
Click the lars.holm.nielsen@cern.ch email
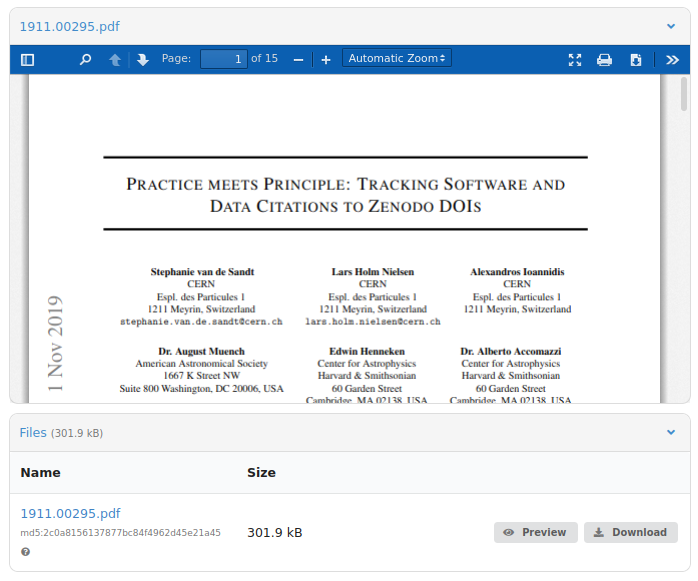pos(373,321)
